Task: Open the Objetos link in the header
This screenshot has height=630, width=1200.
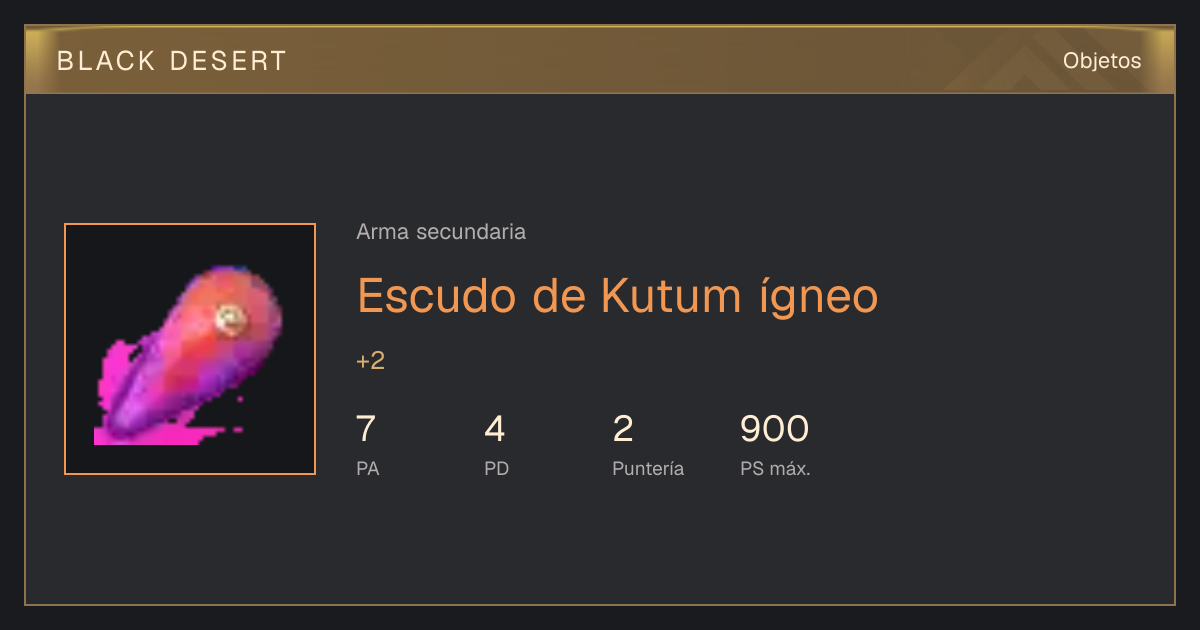Action: coord(1102,60)
